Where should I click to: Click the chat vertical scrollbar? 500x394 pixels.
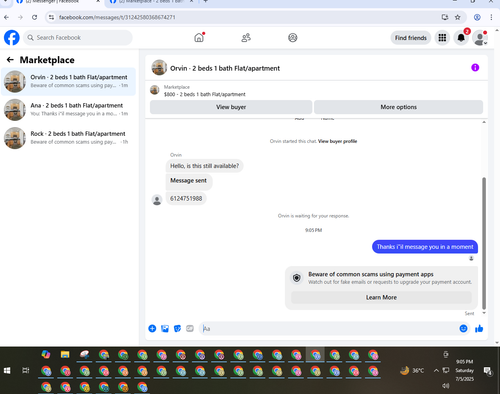tap(484, 243)
